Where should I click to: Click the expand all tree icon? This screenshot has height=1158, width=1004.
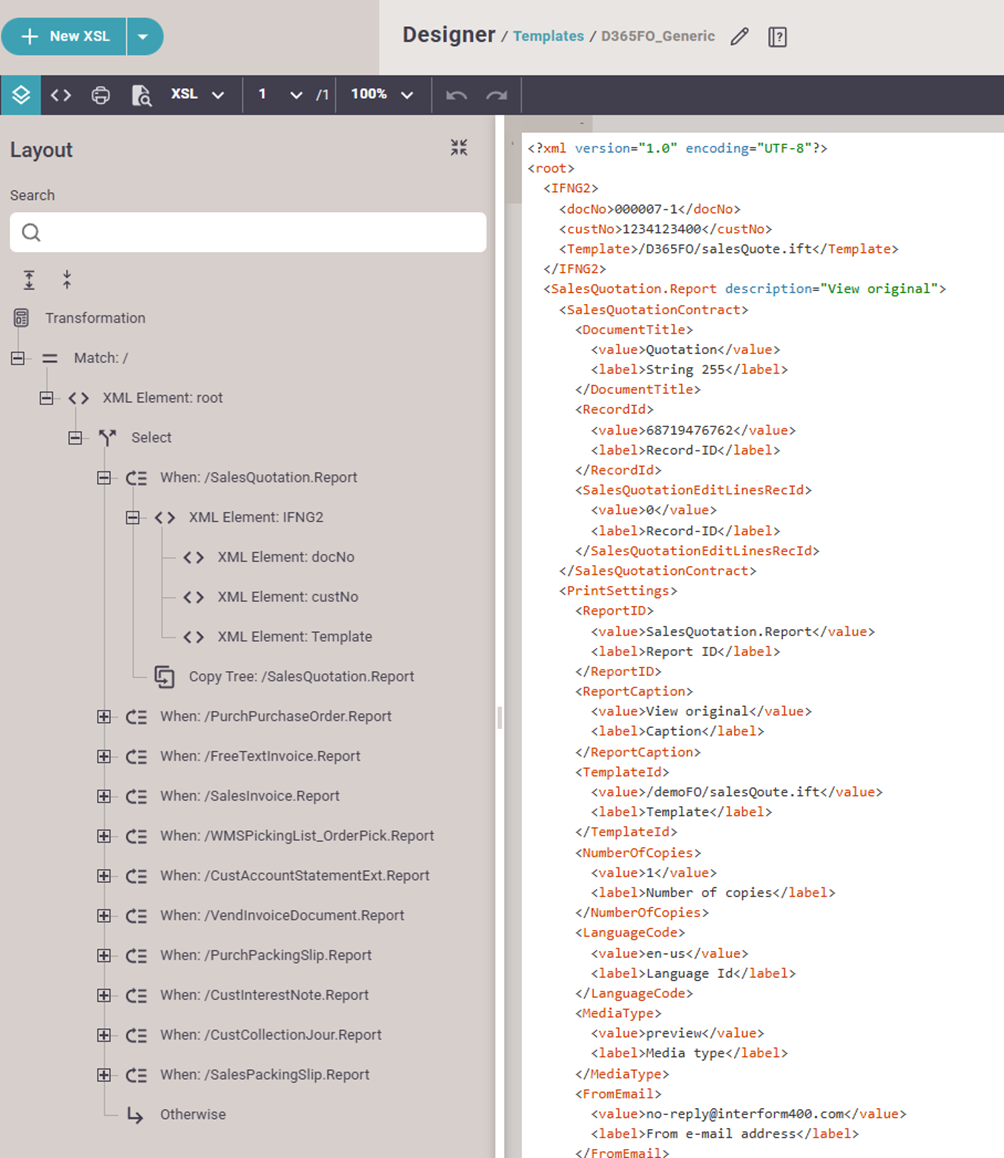click(30, 280)
